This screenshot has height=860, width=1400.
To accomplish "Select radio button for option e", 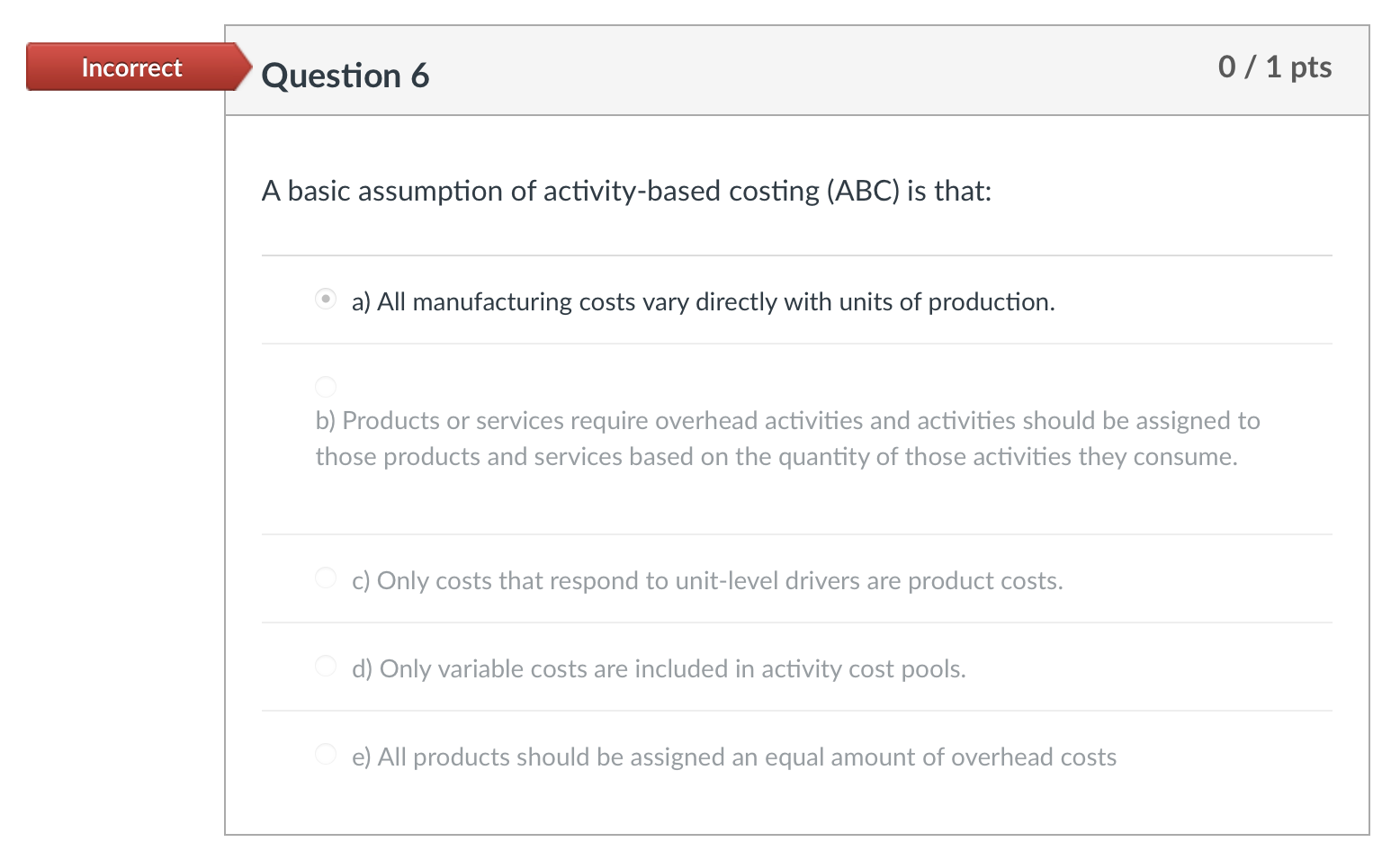I will [325, 753].
